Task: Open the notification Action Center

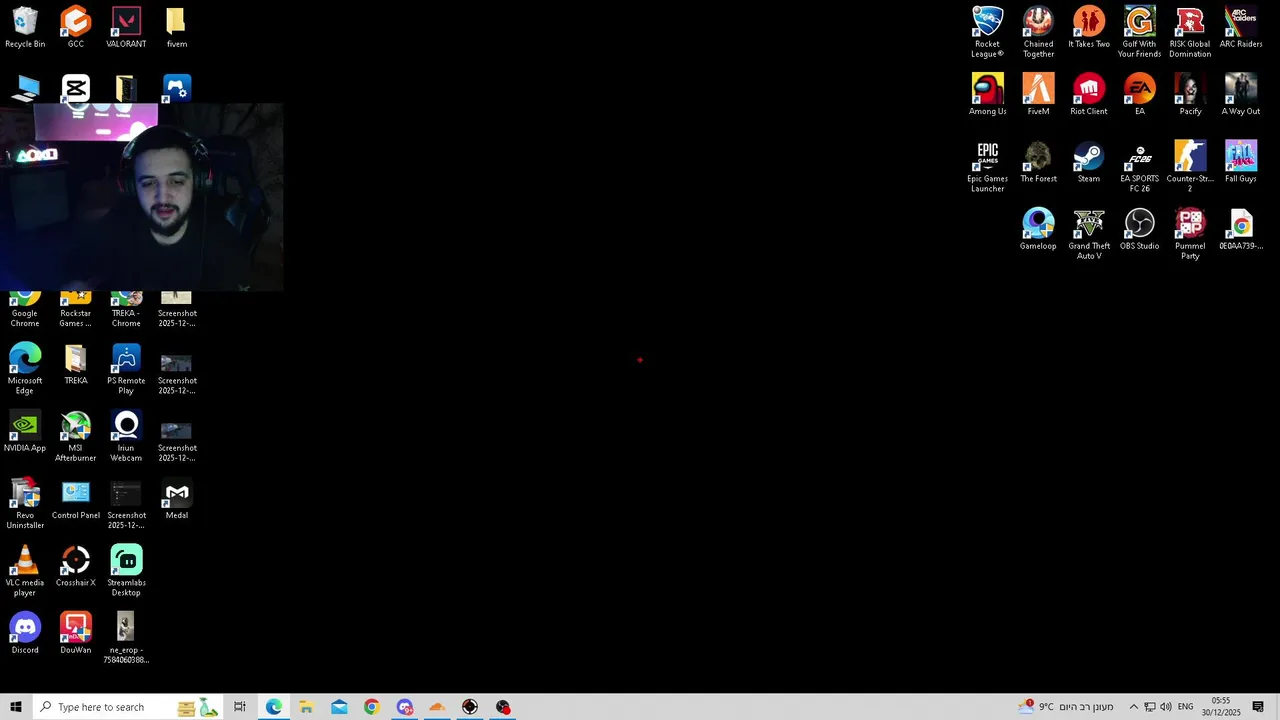Action: point(1258,707)
